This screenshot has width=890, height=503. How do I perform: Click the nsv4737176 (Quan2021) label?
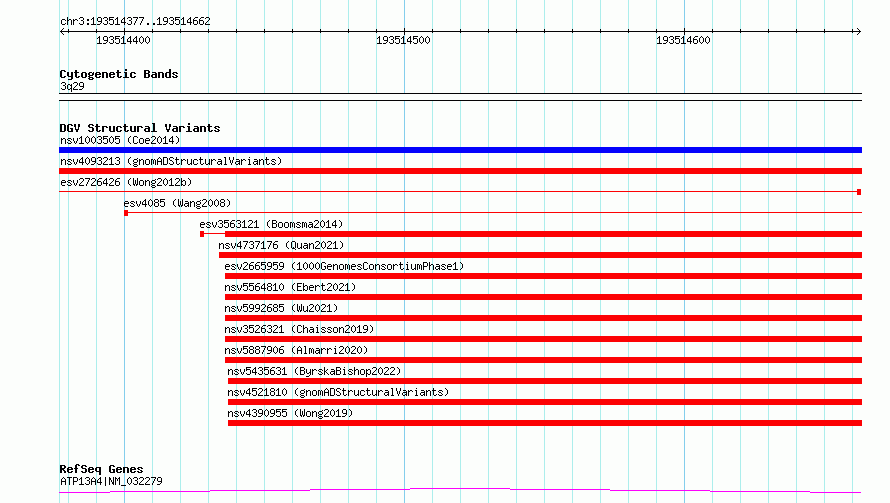(x=281, y=245)
